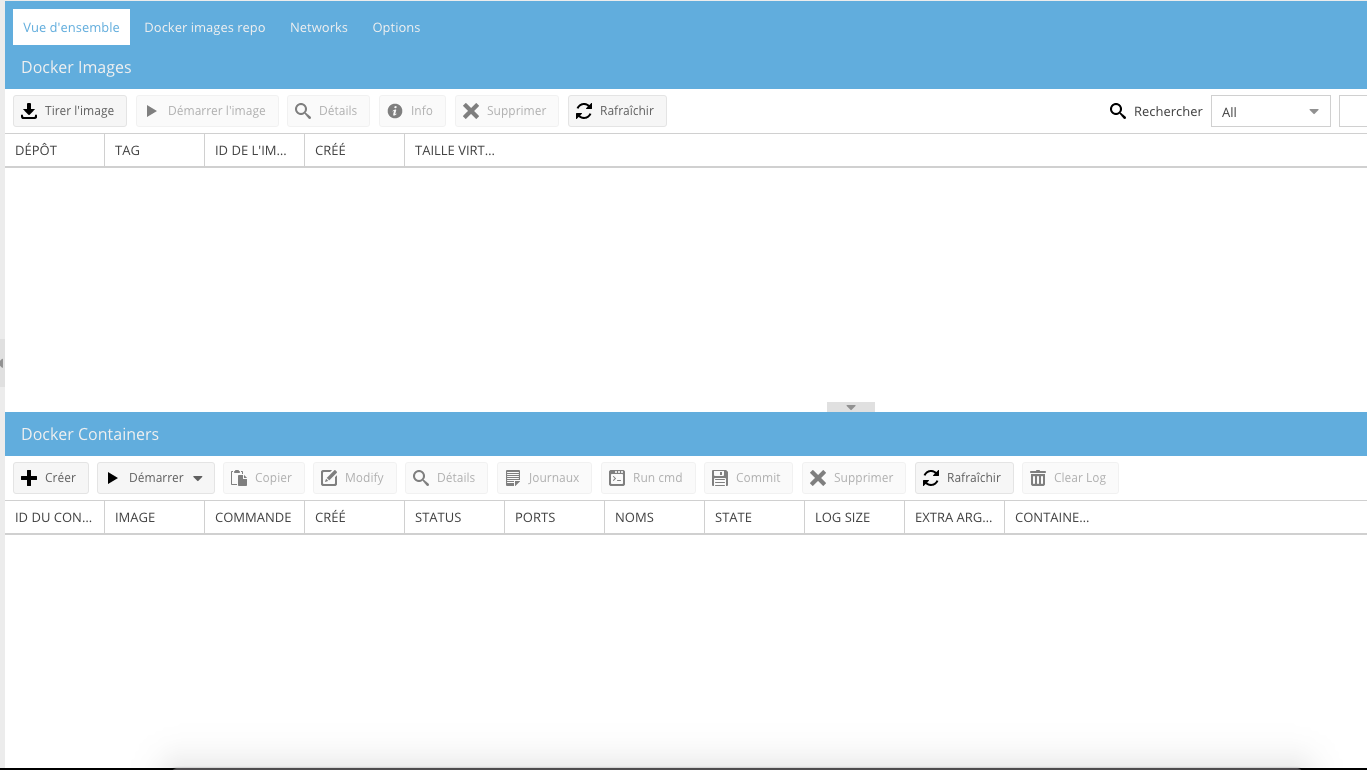Click the Commit save disk icon

(x=720, y=478)
